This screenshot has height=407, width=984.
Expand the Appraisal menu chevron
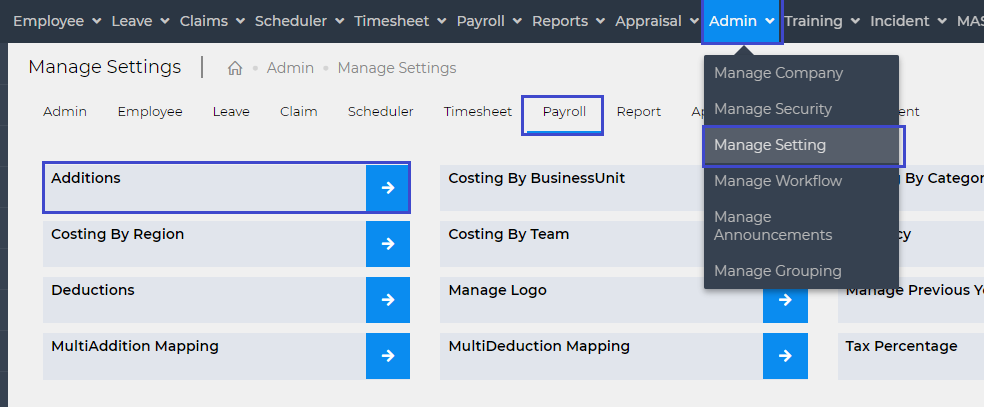pyautogui.click(x=693, y=21)
